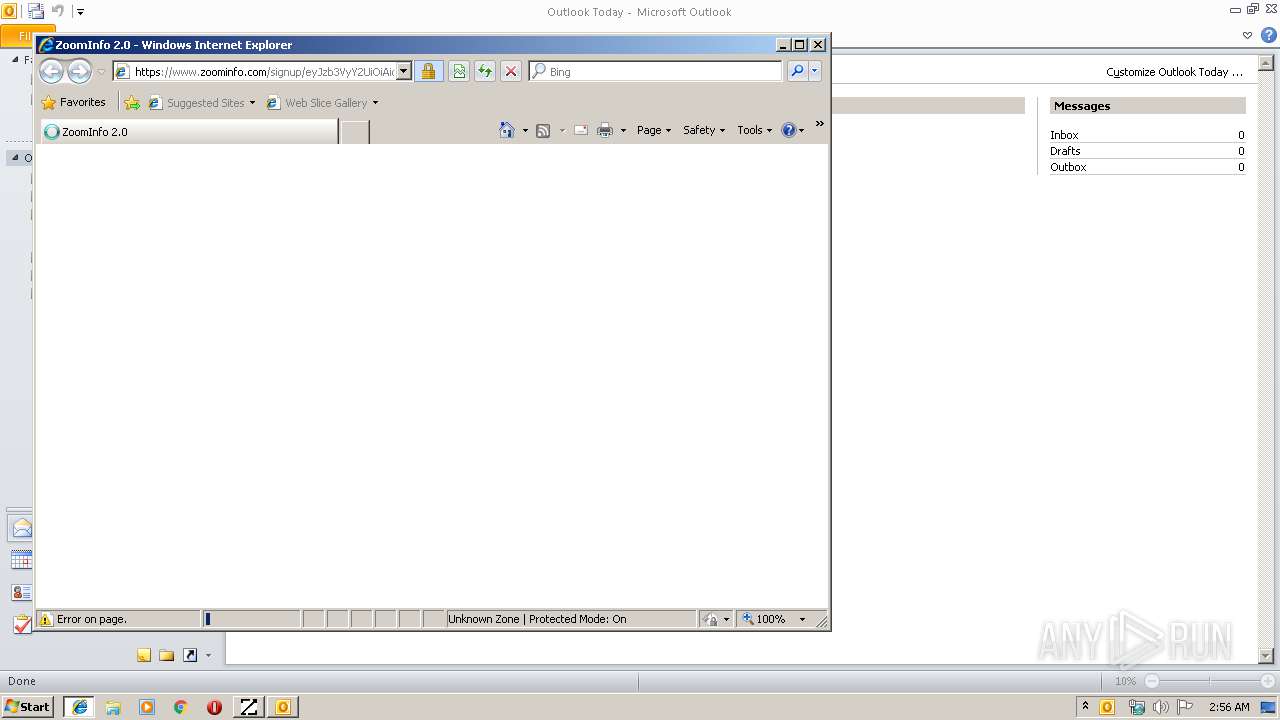Click the volume speaker icon in system tray
The height and width of the screenshot is (720, 1280).
click(x=1160, y=707)
